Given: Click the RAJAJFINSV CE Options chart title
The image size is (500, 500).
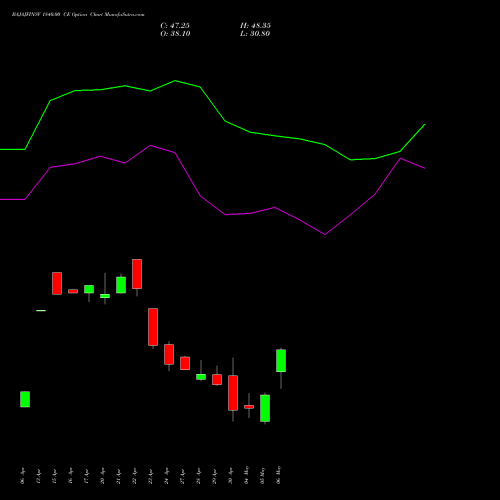Looking at the screenshot, I should point(78,15).
